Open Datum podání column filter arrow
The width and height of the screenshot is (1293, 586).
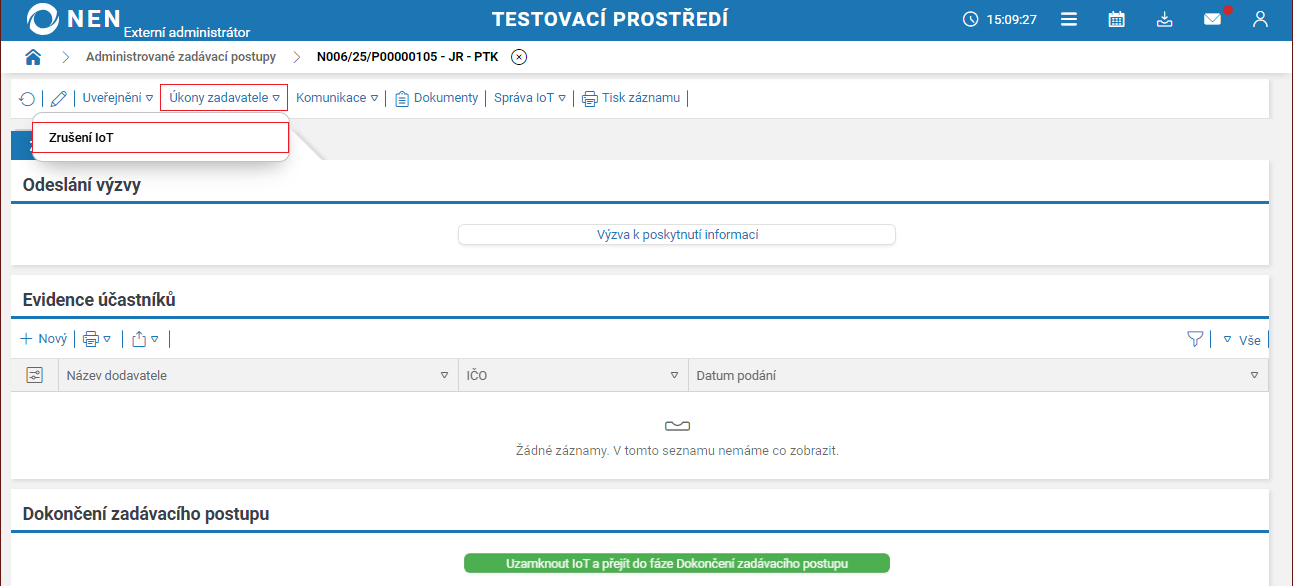1254,376
